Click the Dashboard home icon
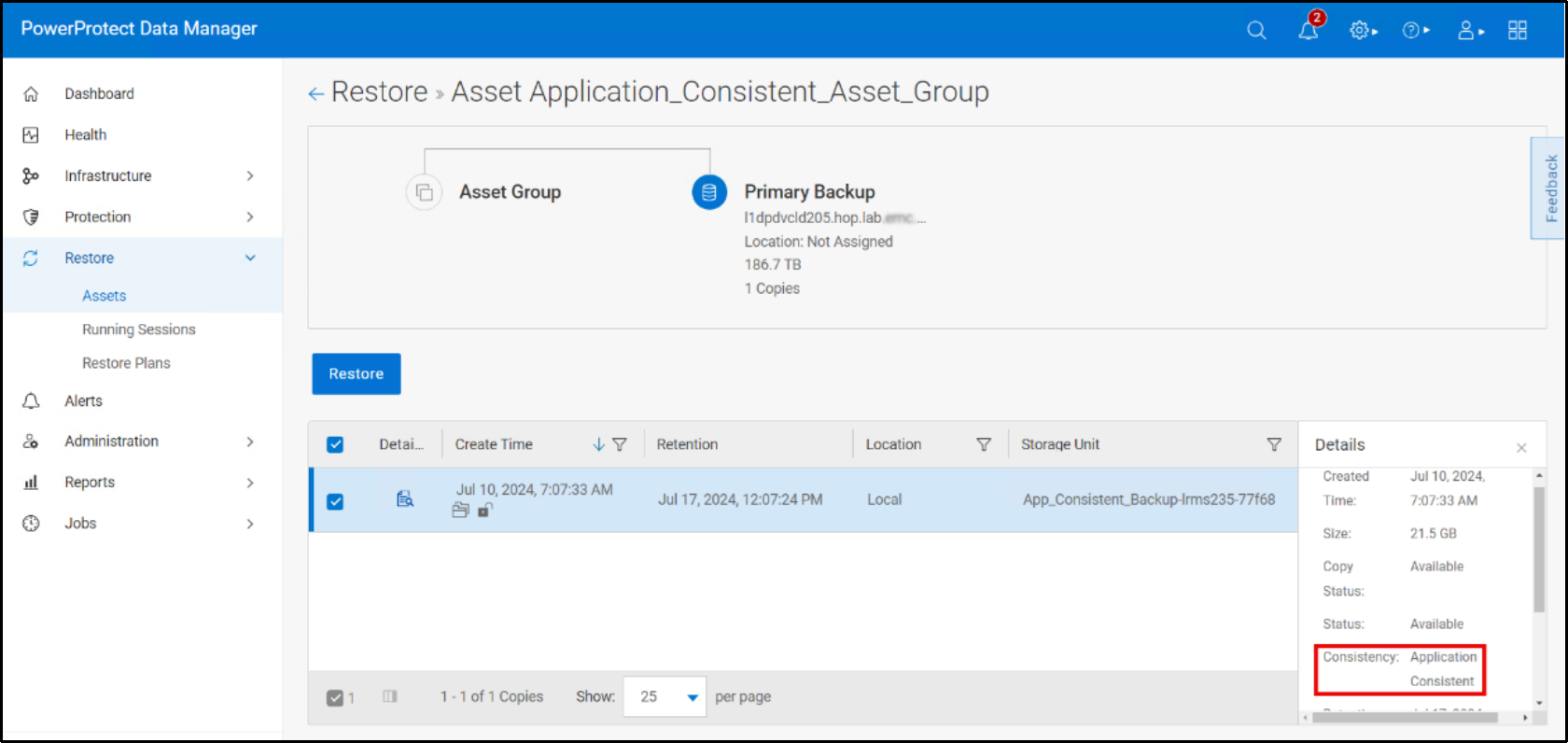The image size is (1568, 743). tap(31, 93)
